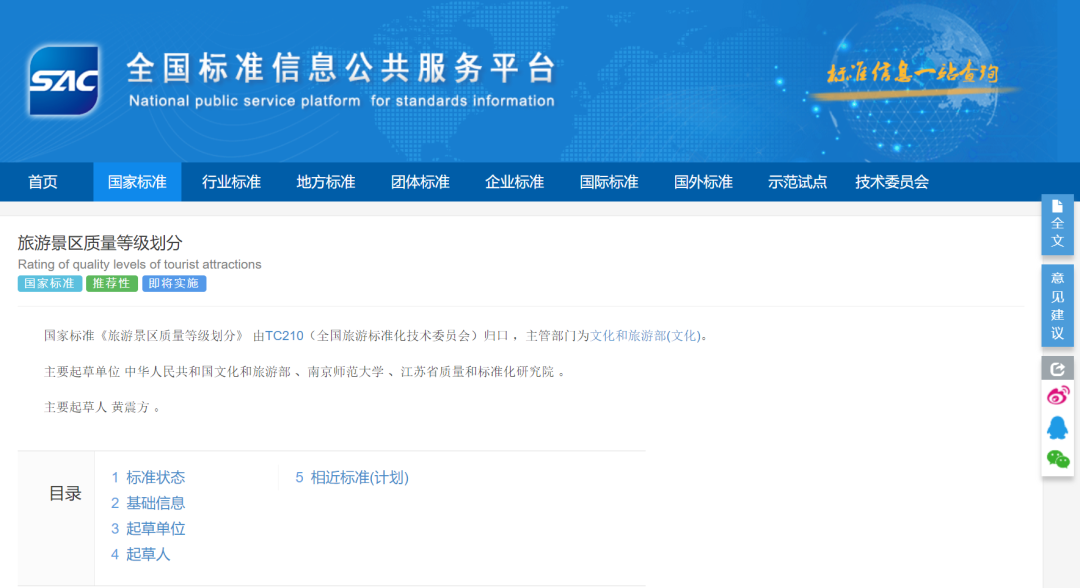Jump to 4 起草人 section

click(141, 554)
